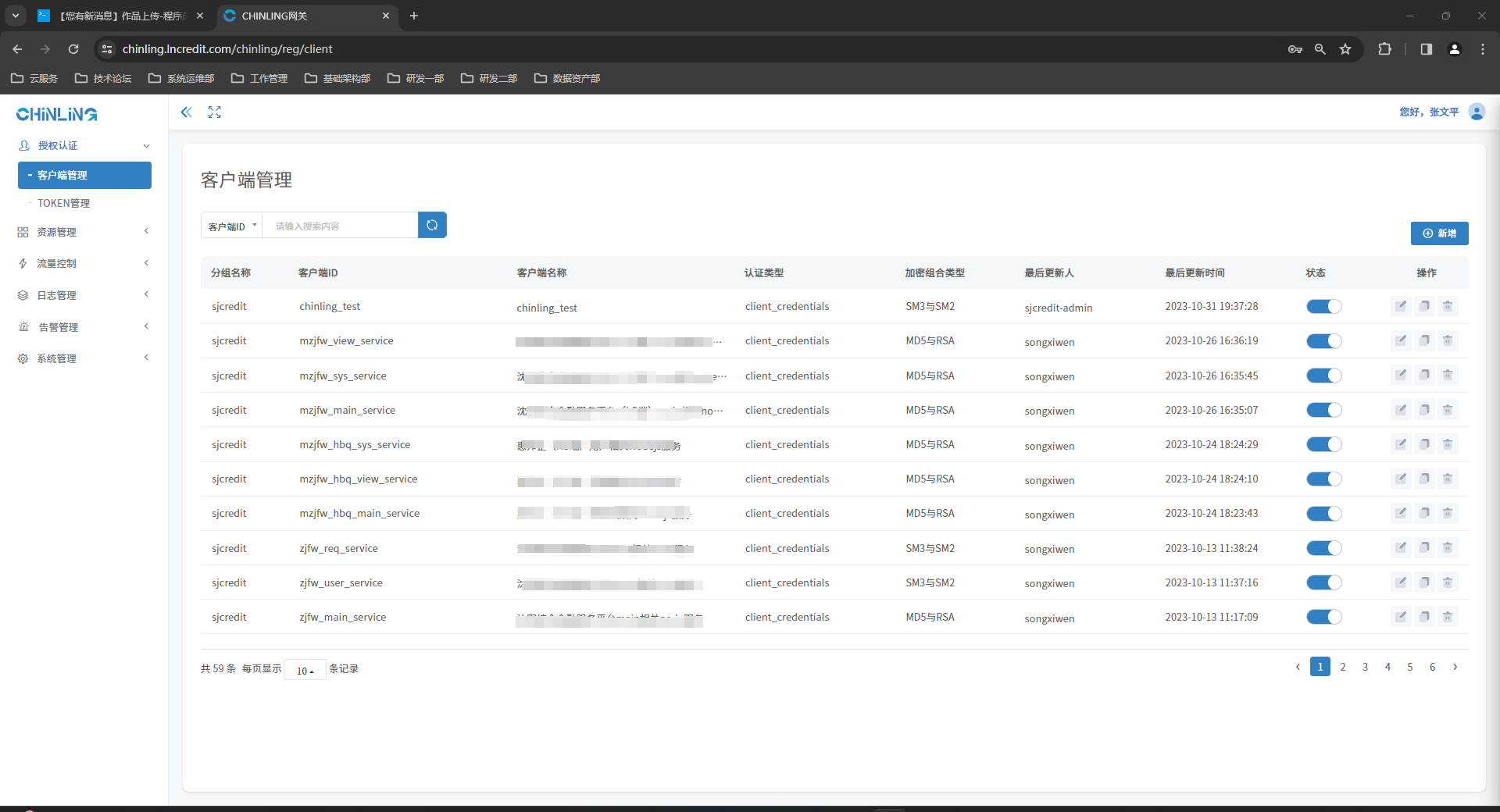Open the 技术论坛 bookmarks folder
Viewport: 1500px width, 812px height.
[103, 78]
